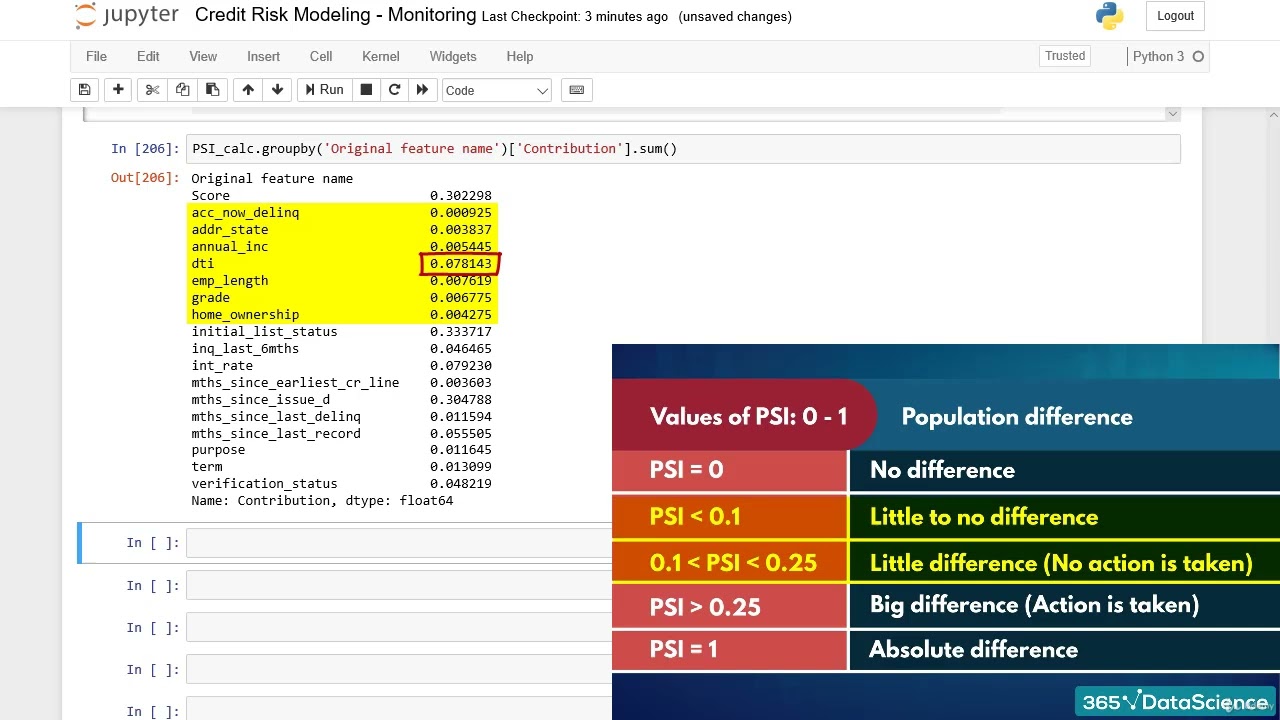Click mths_since_earliest_cr_line row label
This screenshot has width=1280, height=720.
[x=295, y=383]
